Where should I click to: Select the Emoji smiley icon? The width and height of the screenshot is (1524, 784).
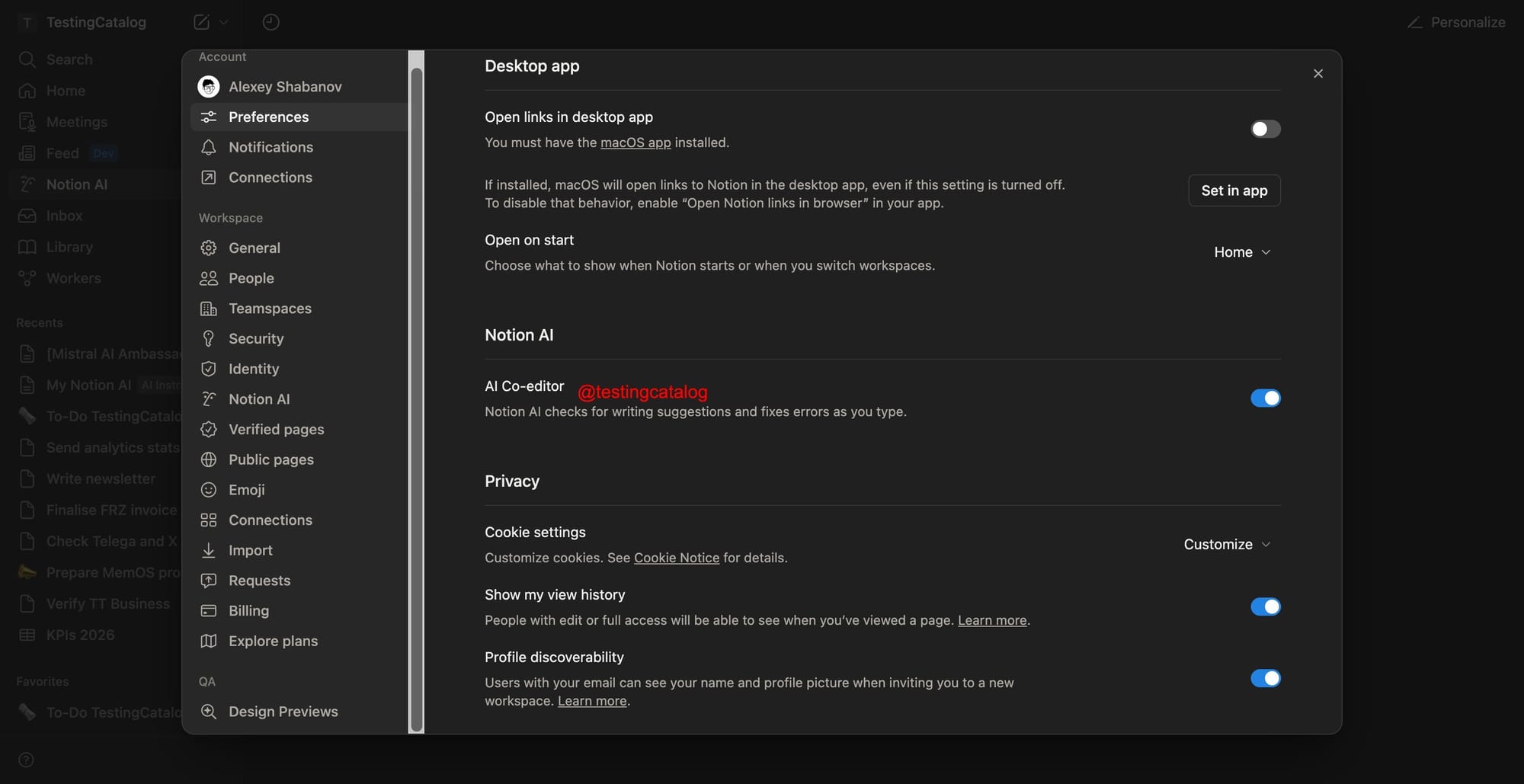pyautogui.click(x=208, y=490)
